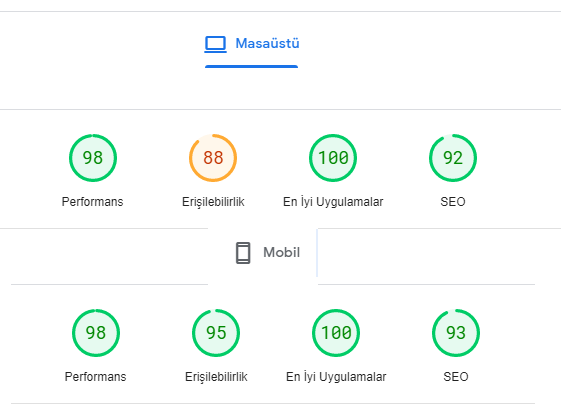Viewport: 561px width, 413px height.
Task: Click desktop Performans label text
Action: (92, 201)
